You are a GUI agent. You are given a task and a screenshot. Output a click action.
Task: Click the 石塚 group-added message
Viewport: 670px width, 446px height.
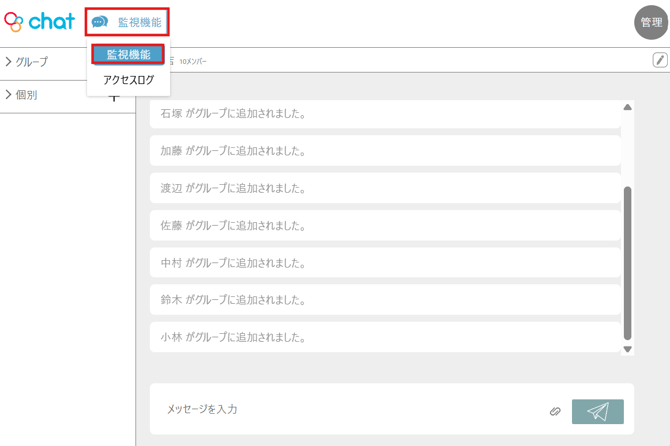point(385,114)
